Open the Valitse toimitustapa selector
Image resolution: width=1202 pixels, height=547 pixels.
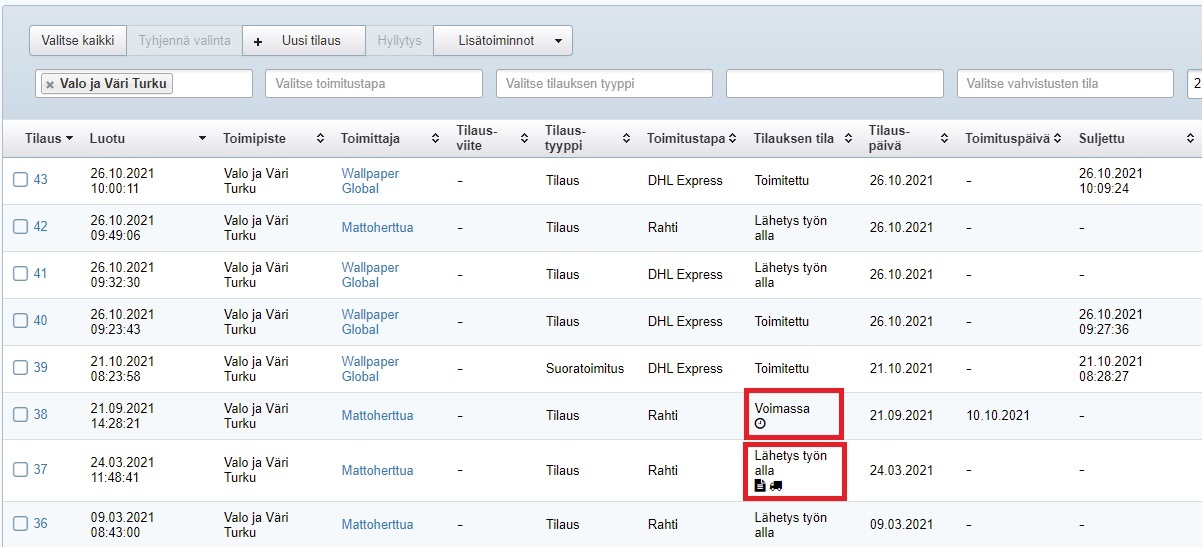pyautogui.click(x=373, y=84)
